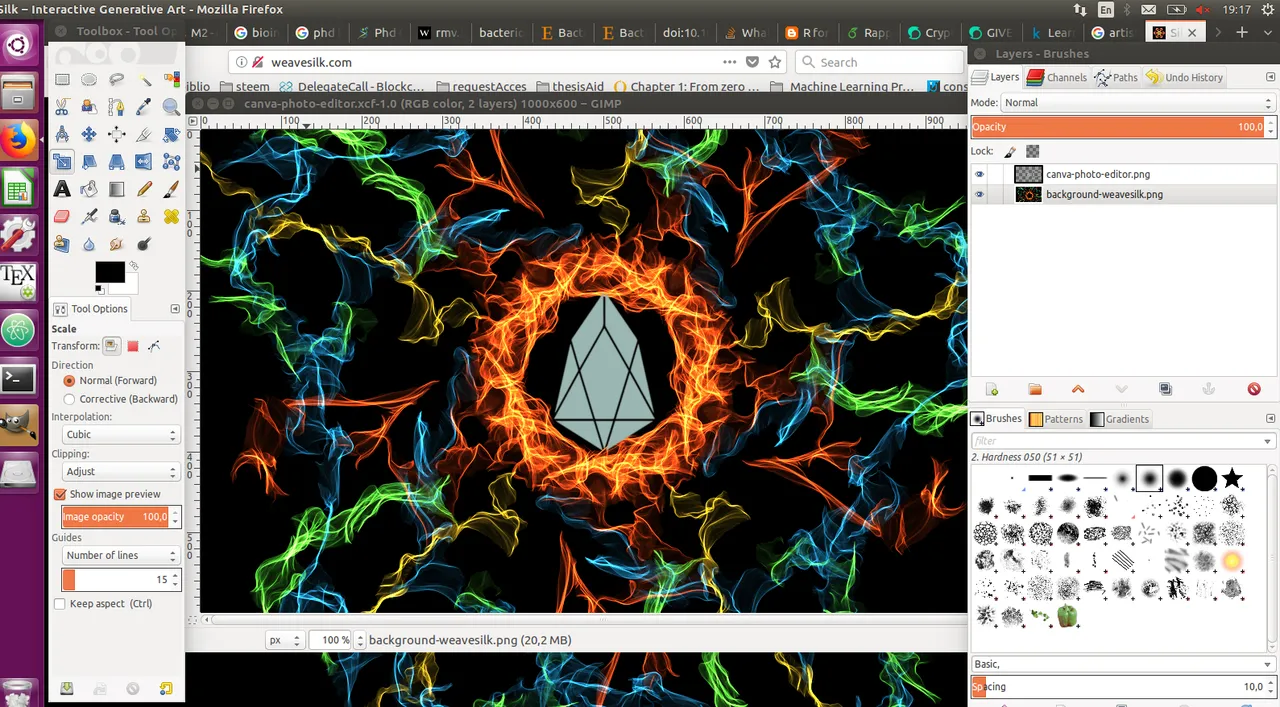Open the Guides Number of lines dropdown
The width and height of the screenshot is (1280, 707).
tap(120, 555)
